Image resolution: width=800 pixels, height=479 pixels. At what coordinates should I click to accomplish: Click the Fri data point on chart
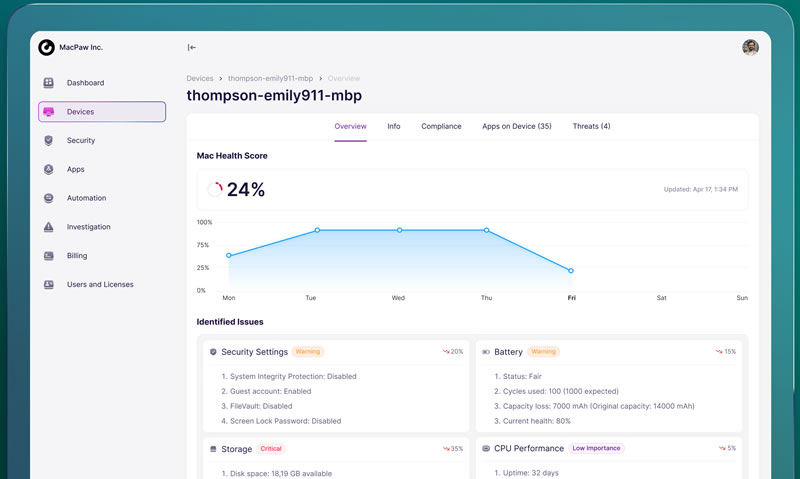coord(571,271)
